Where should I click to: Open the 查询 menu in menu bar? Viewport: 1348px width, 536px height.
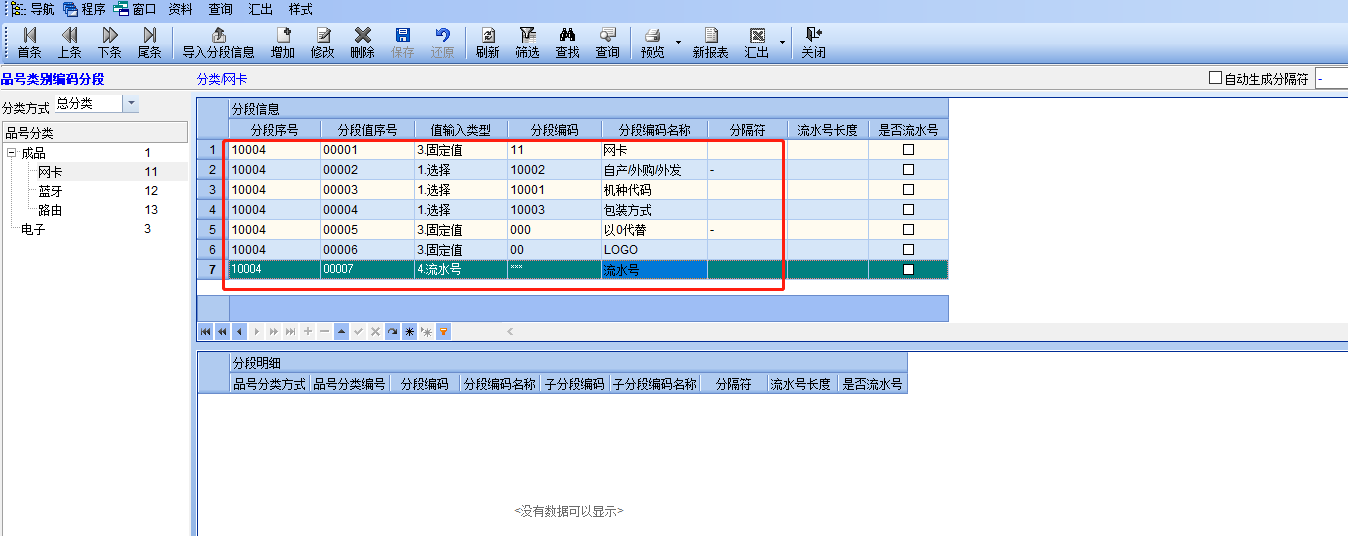click(x=220, y=9)
